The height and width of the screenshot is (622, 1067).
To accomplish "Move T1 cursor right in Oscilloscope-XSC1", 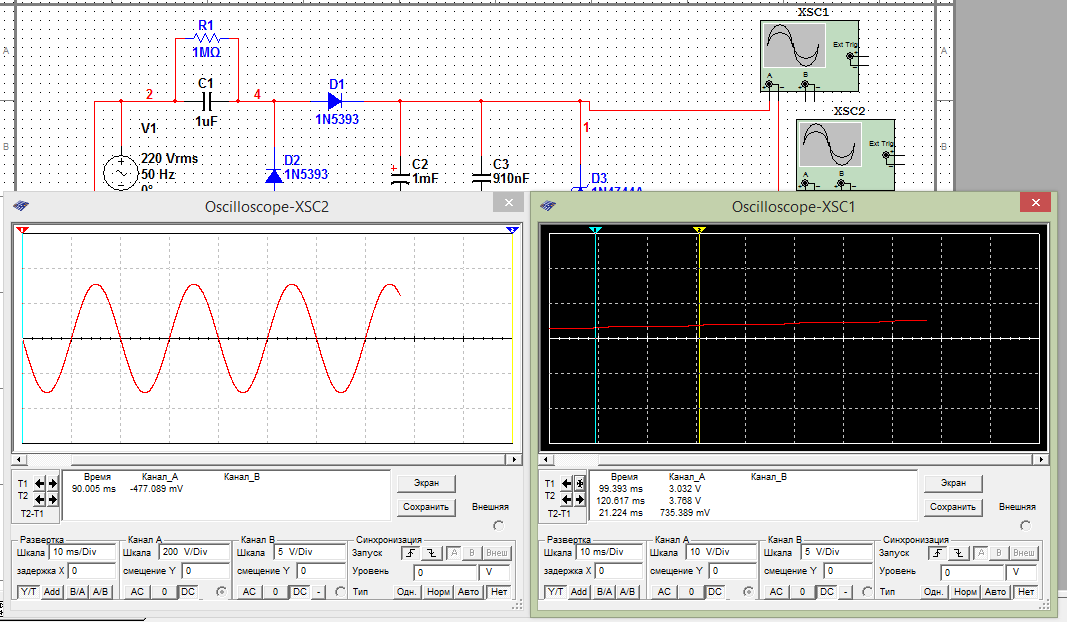I will (x=579, y=484).
